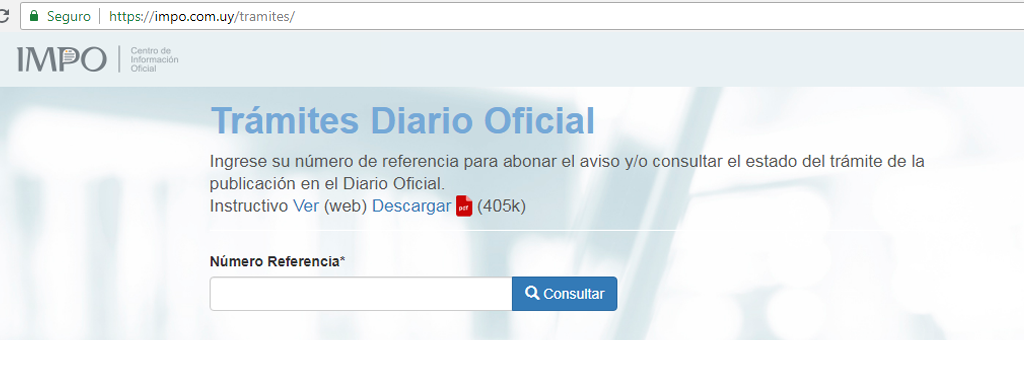This screenshot has height=369, width=1024.
Task: Click the Trámites Diario Oficial heading
Action: [x=403, y=121]
